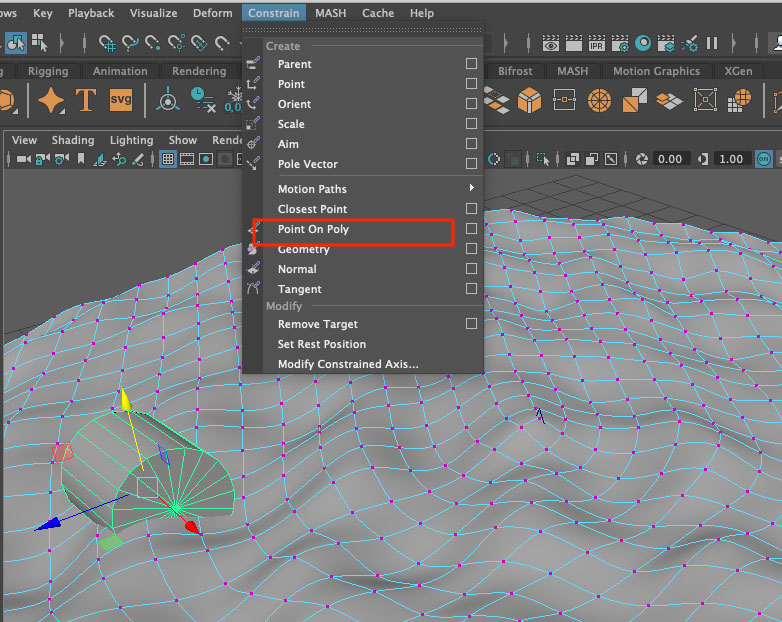Toggle Snap to Projected Center magnet
Screen dimensions: 782x622
coord(177,44)
